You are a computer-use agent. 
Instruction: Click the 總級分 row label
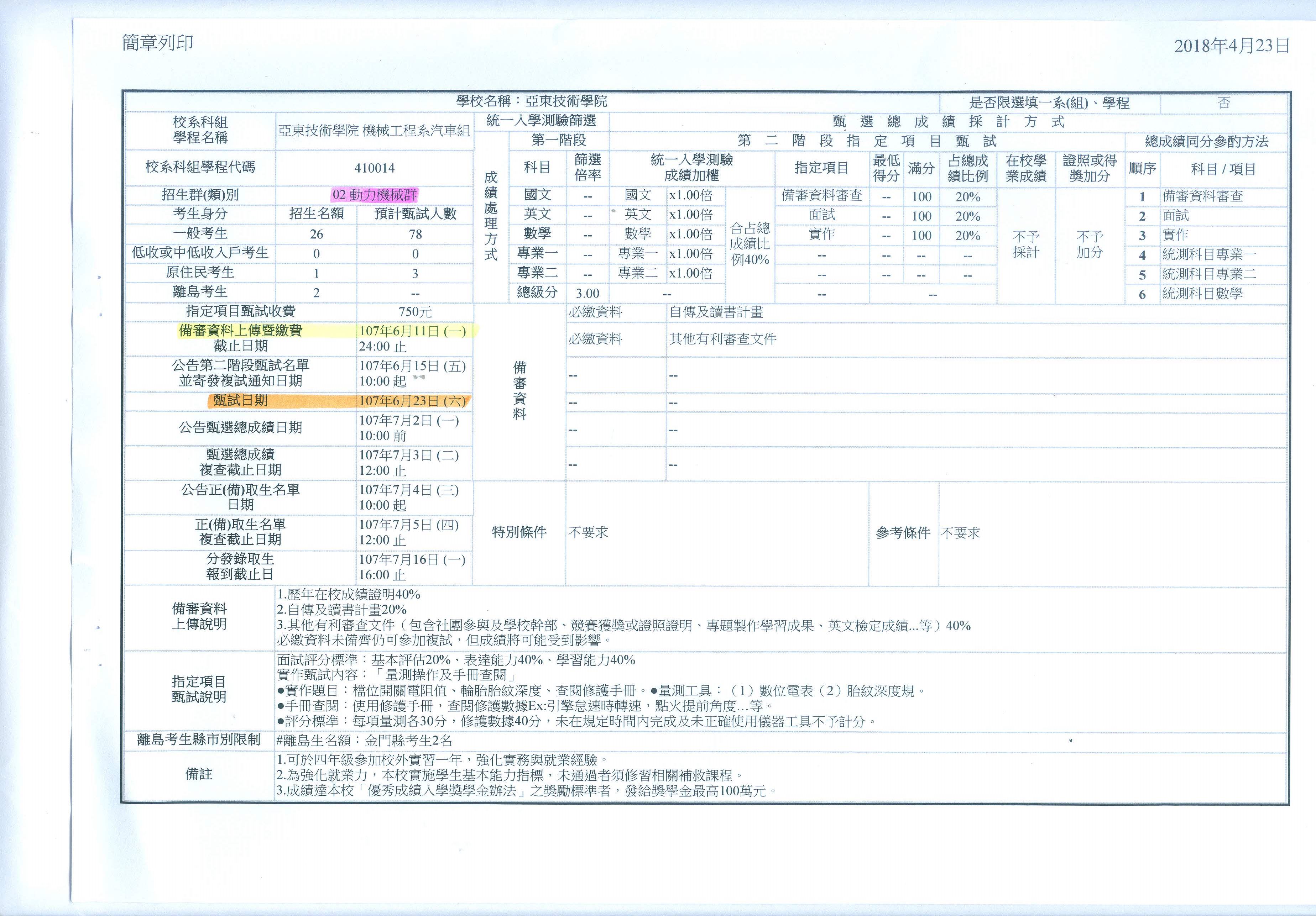[x=538, y=292]
